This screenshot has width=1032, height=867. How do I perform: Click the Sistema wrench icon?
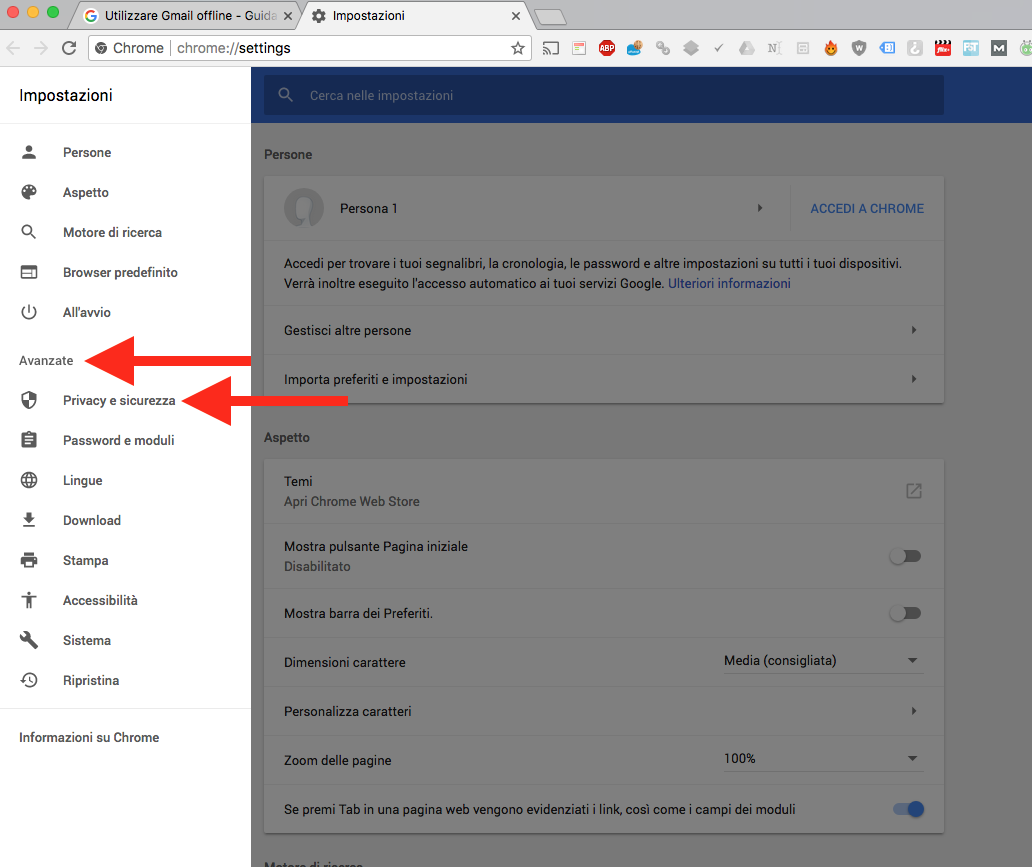pos(29,640)
